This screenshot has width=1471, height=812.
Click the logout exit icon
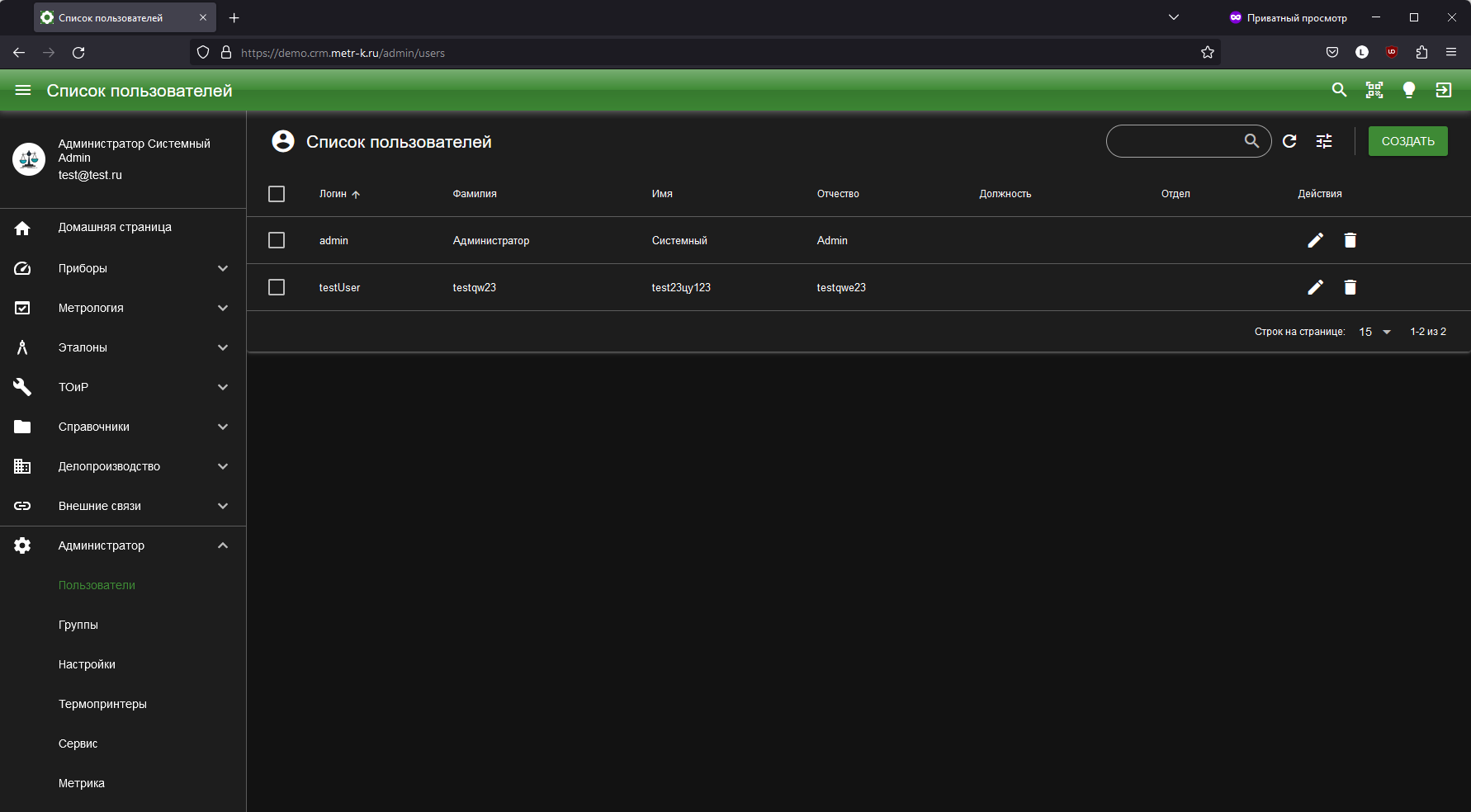[1444, 90]
